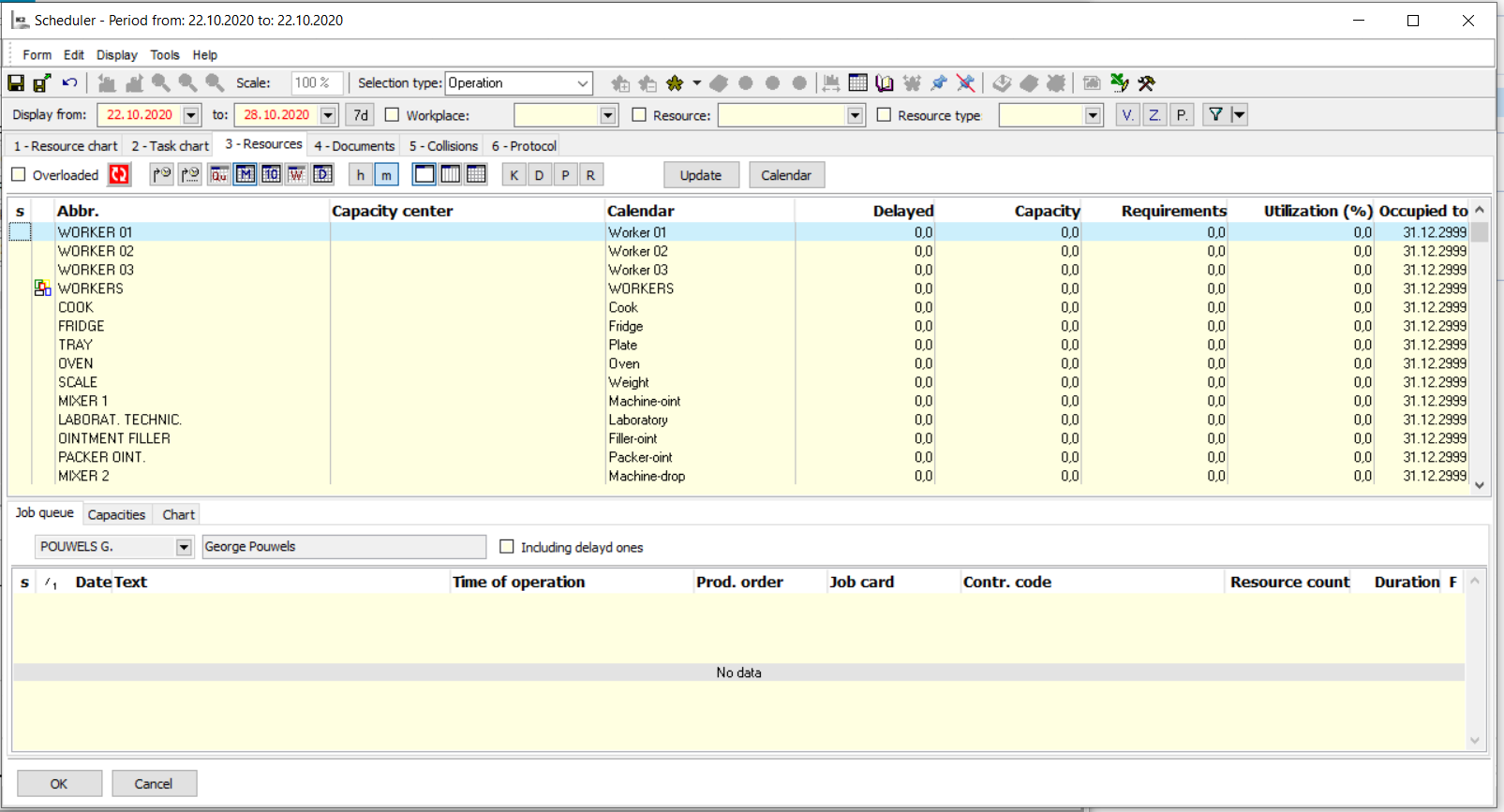The height and width of the screenshot is (812, 1504).
Task: Click the filter funnel icon
Action: click(x=1215, y=115)
